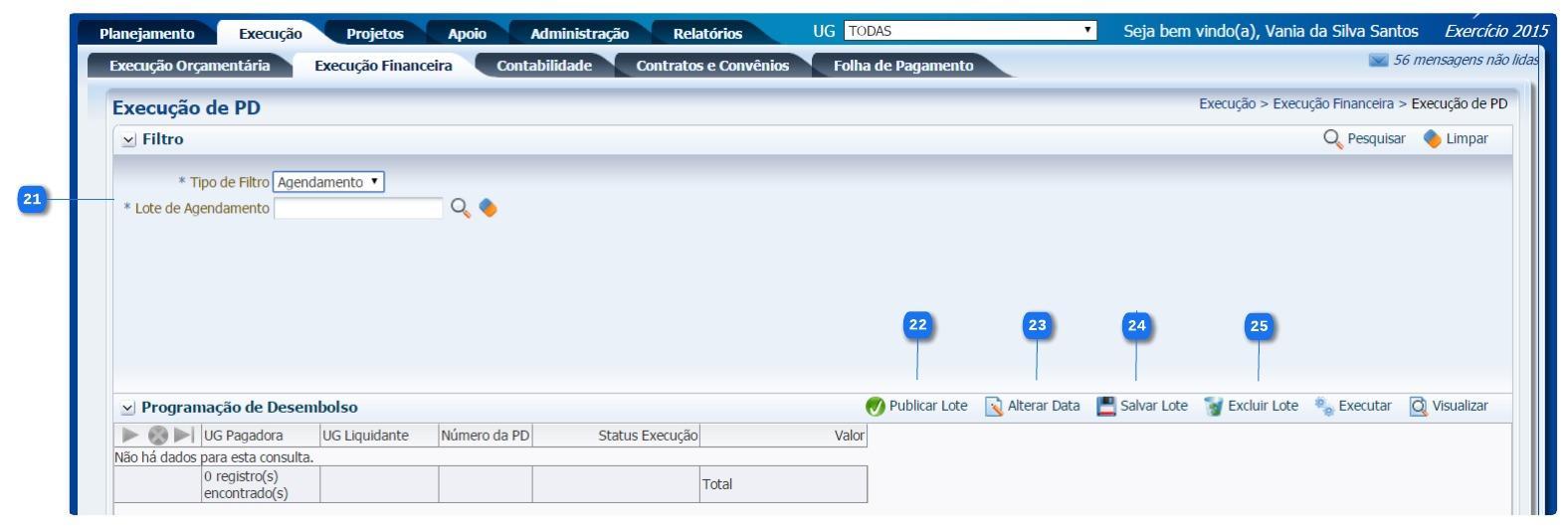
Task: Open the Contabilidade sub-tab
Action: point(543,66)
